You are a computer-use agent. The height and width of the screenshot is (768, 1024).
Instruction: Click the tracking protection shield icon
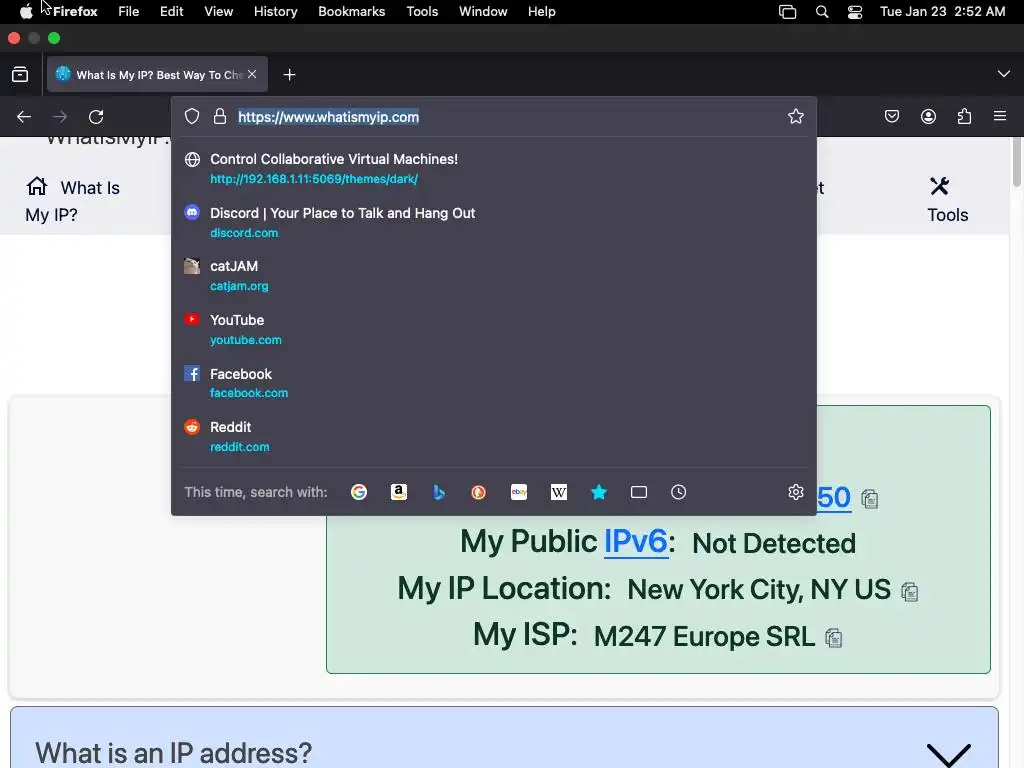click(192, 116)
